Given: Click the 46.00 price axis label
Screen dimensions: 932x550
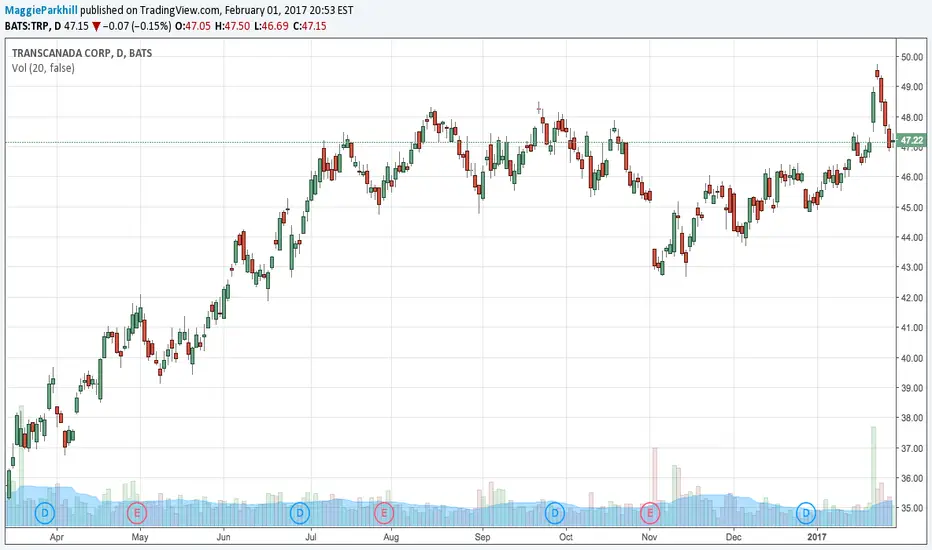Looking at the screenshot, I should tap(912, 177).
